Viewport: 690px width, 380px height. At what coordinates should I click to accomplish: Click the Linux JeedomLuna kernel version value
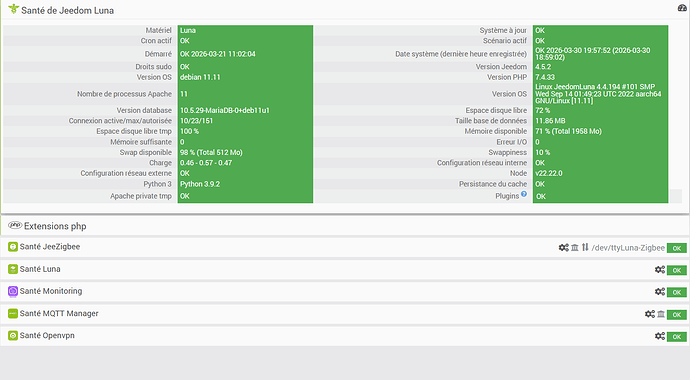pos(598,94)
